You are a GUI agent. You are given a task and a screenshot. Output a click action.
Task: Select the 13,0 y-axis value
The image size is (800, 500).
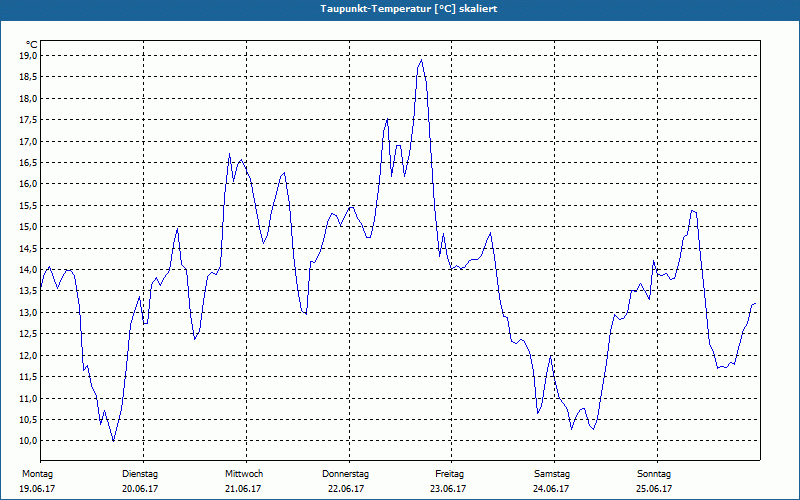[x=28, y=313]
